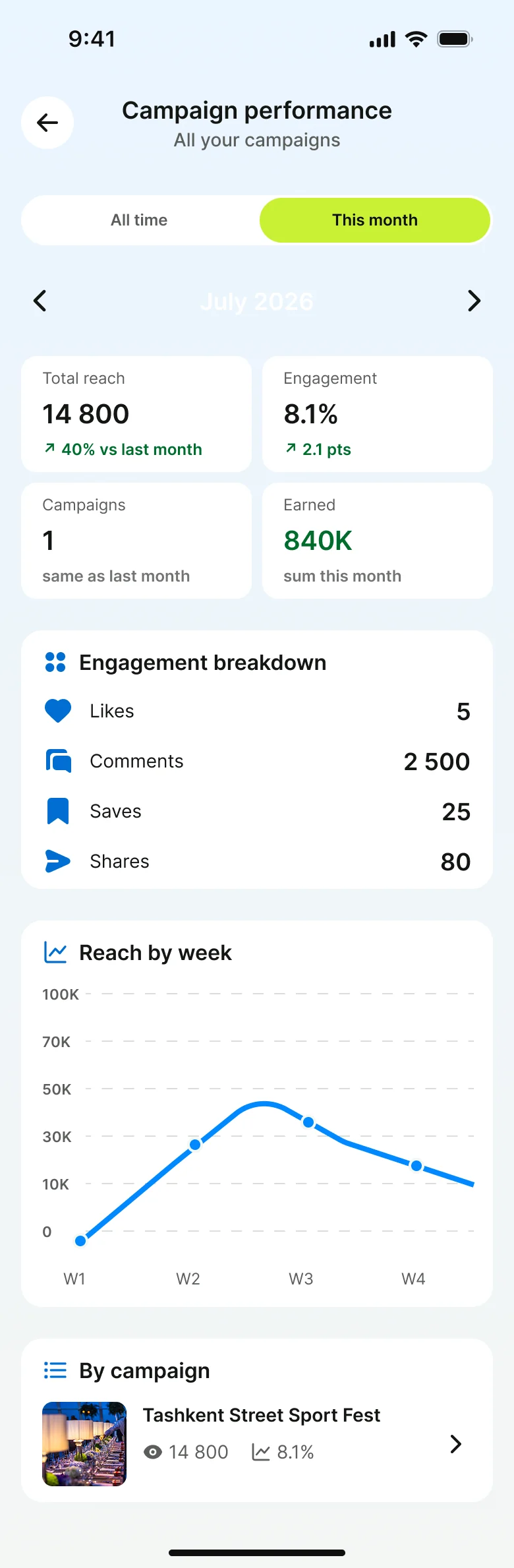Select the This month tab
Screen dimensions: 514x1568
(x=375, y=220)
